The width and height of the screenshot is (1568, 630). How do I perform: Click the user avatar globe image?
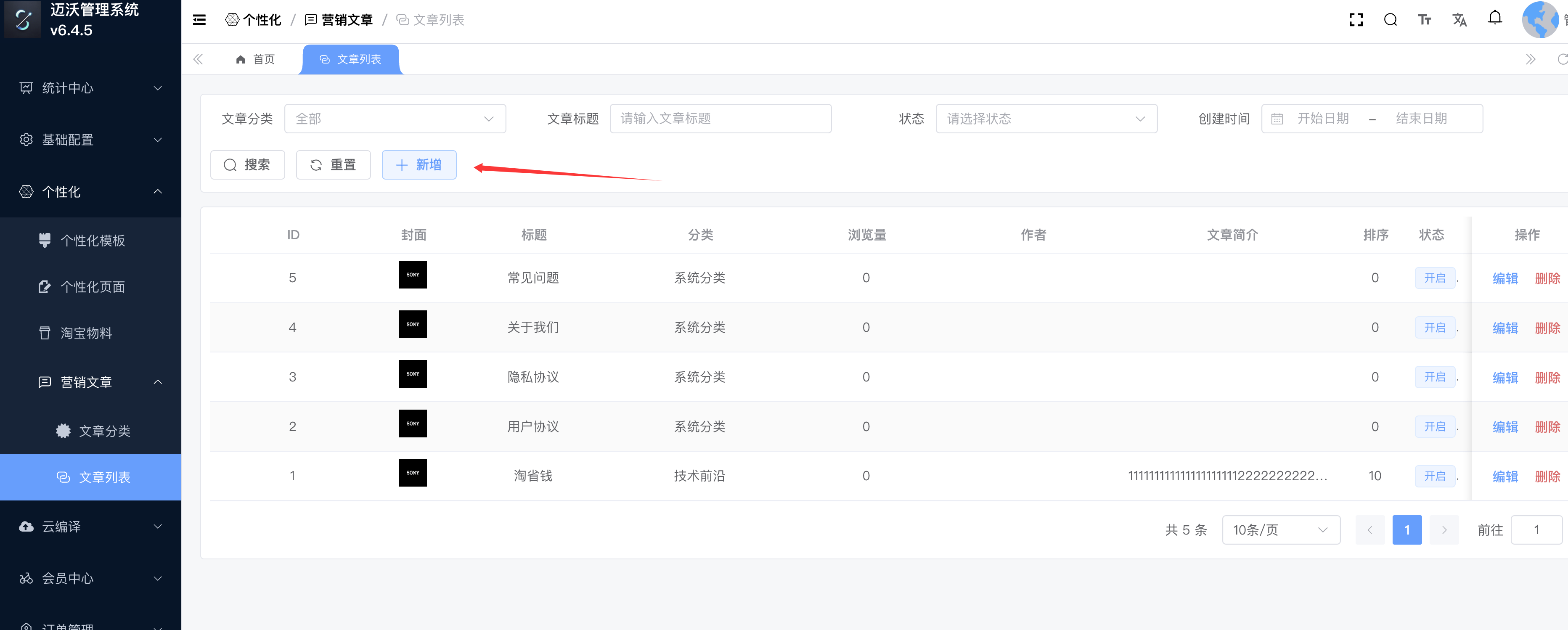[1540, 20]
